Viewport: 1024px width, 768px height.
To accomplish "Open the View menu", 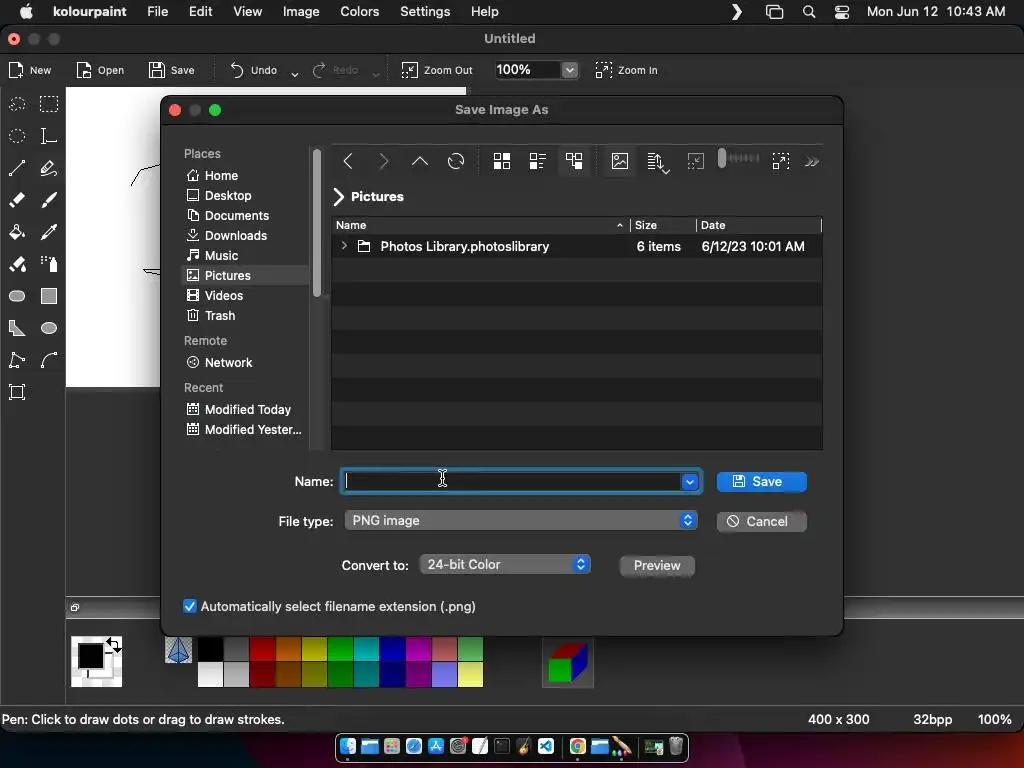I will click(x=248, y=12).
